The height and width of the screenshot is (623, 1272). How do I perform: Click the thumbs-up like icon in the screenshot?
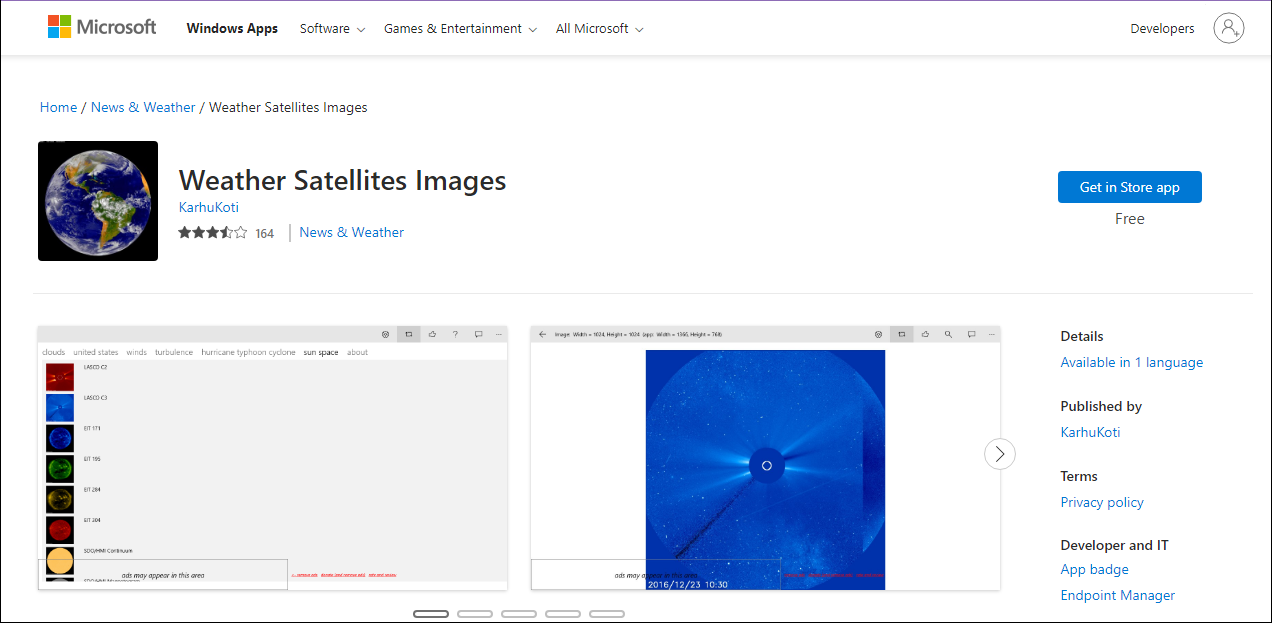tap(432, 334)
